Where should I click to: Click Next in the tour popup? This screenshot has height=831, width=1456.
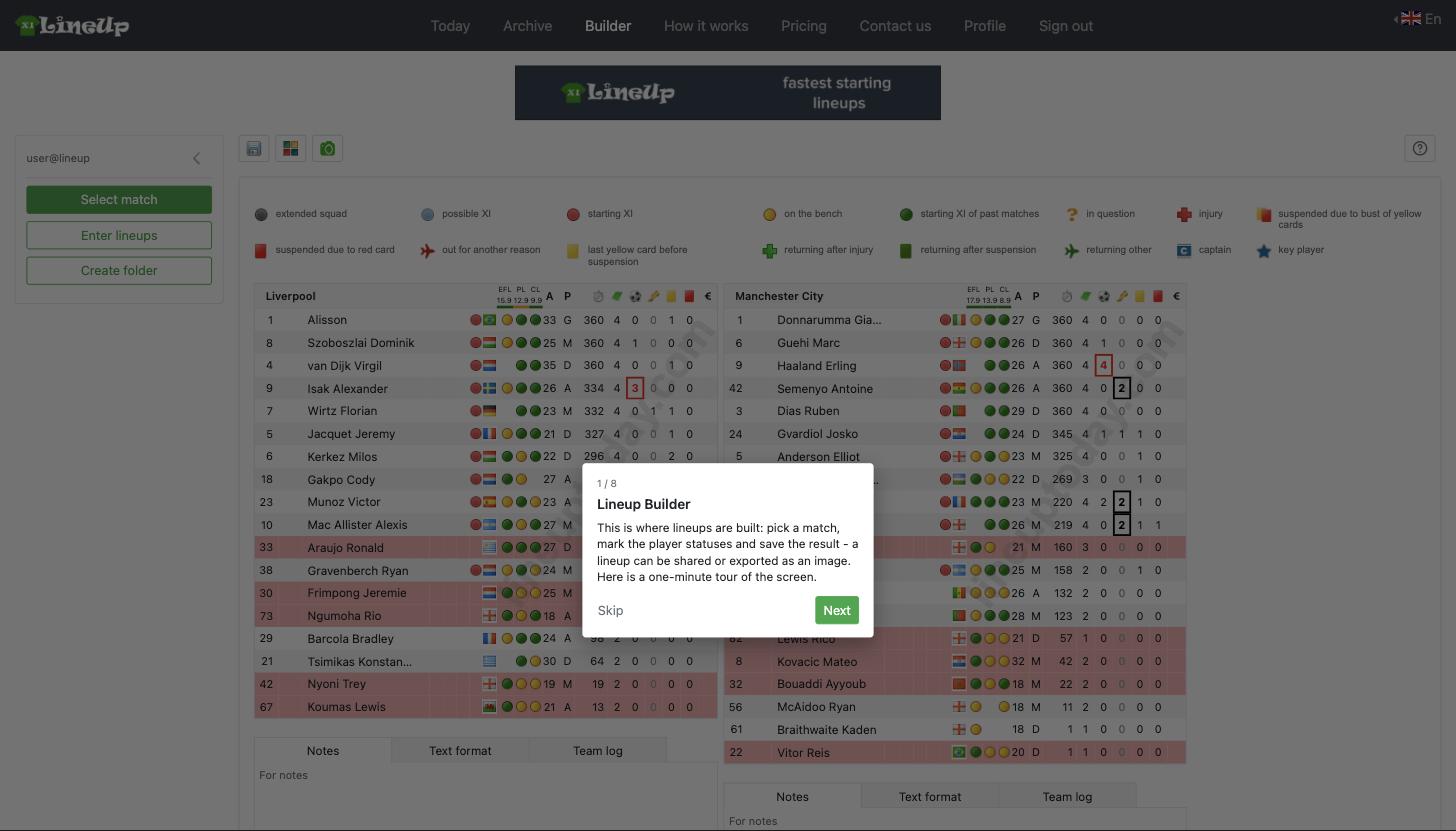(x=837, y=610)
